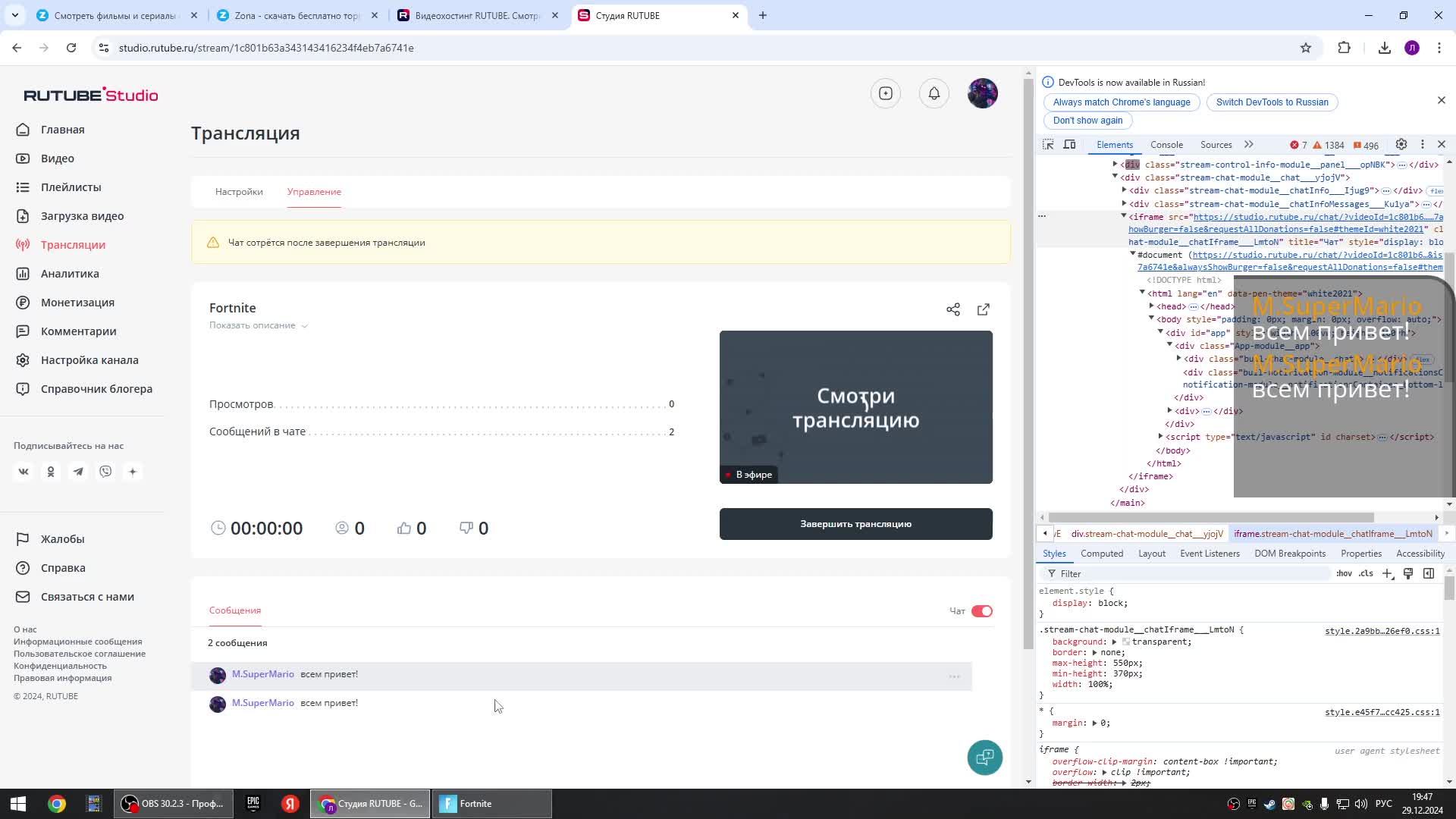Click the notifications bell icon

click(x=934, y=93)
